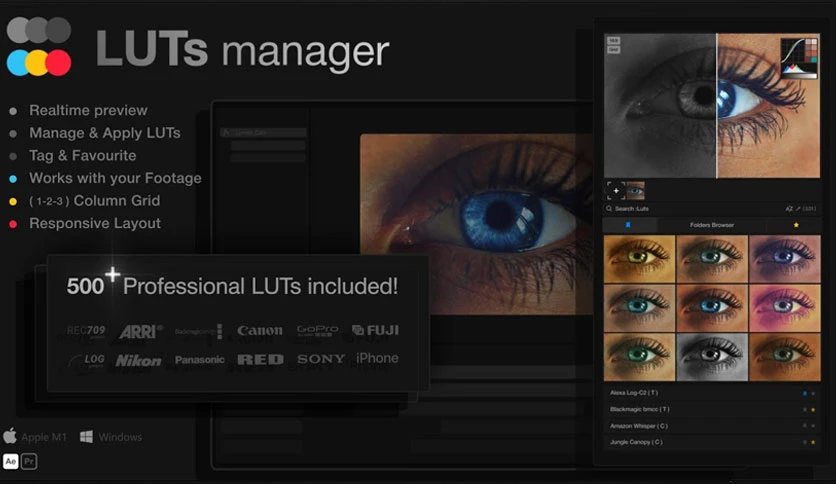Open the yellow star favourites tab
Image resolution: width=836 pixels, height=484 pixels.
pyautogui.click(x=795, y=225)
